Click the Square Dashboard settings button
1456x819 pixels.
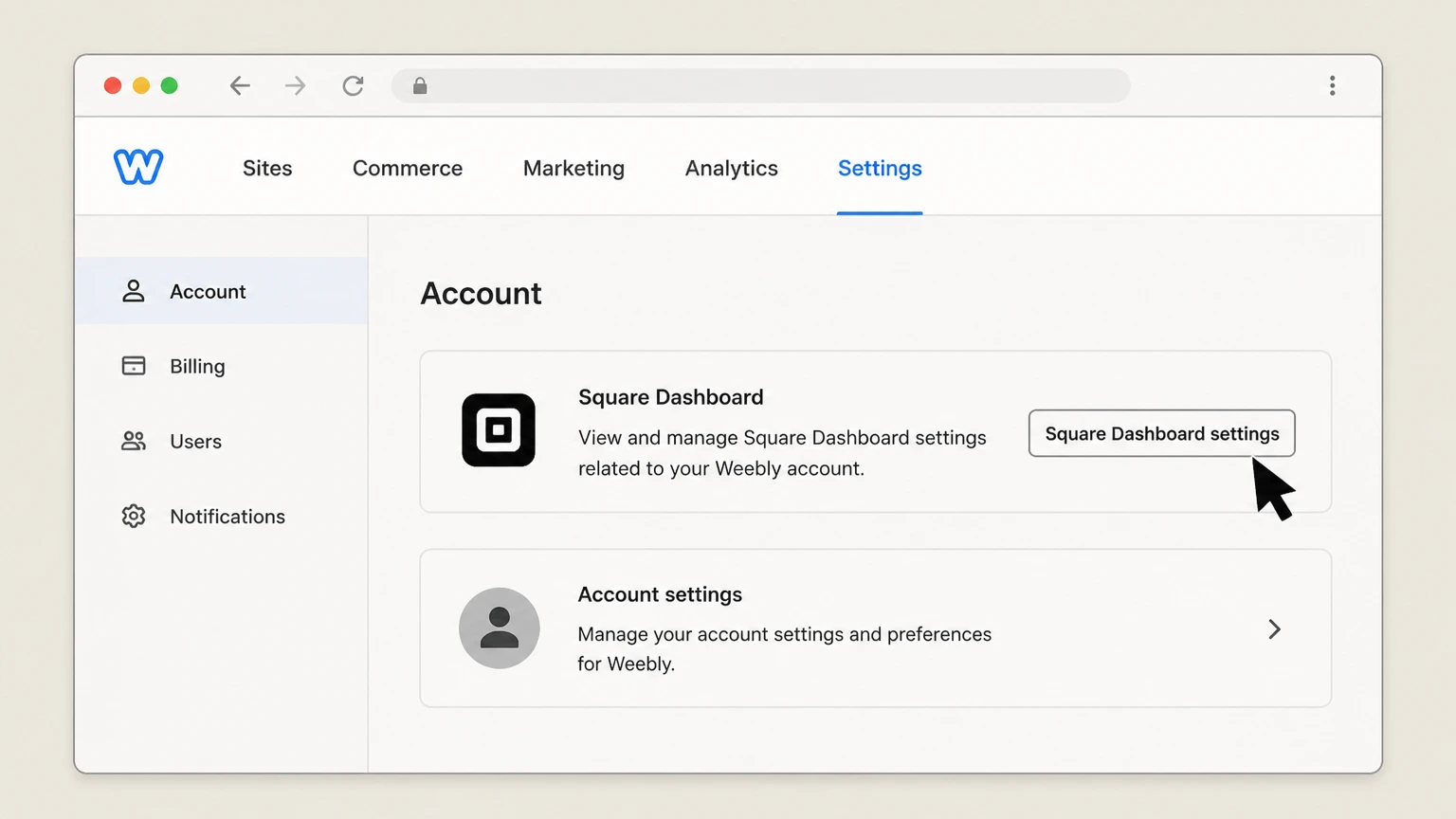[x=1162, y=433]
